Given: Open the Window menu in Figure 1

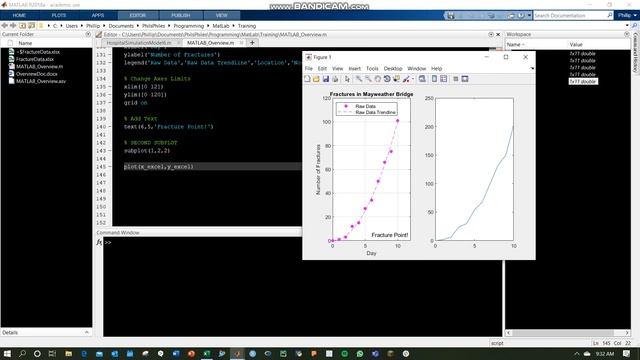Looking at the screenshot, I should tap(416, 69).
